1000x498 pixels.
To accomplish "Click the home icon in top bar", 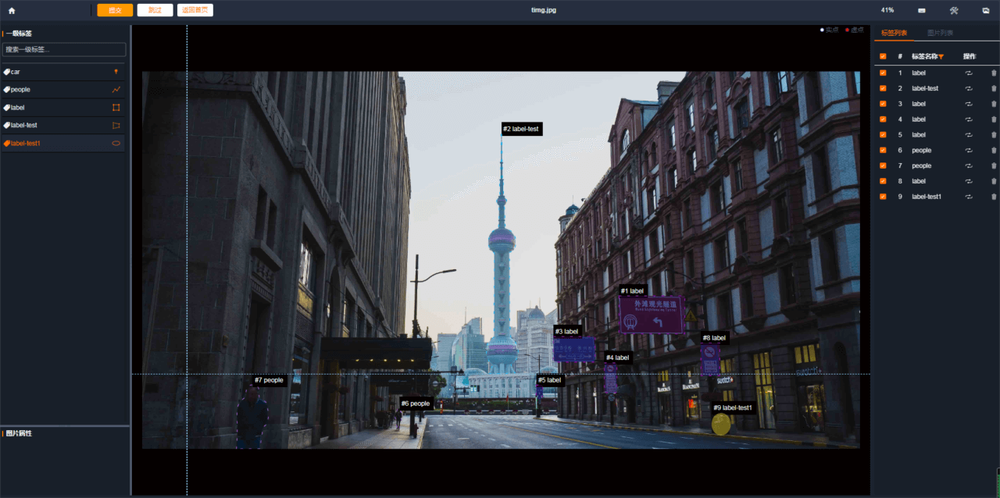I will [11, 10].
